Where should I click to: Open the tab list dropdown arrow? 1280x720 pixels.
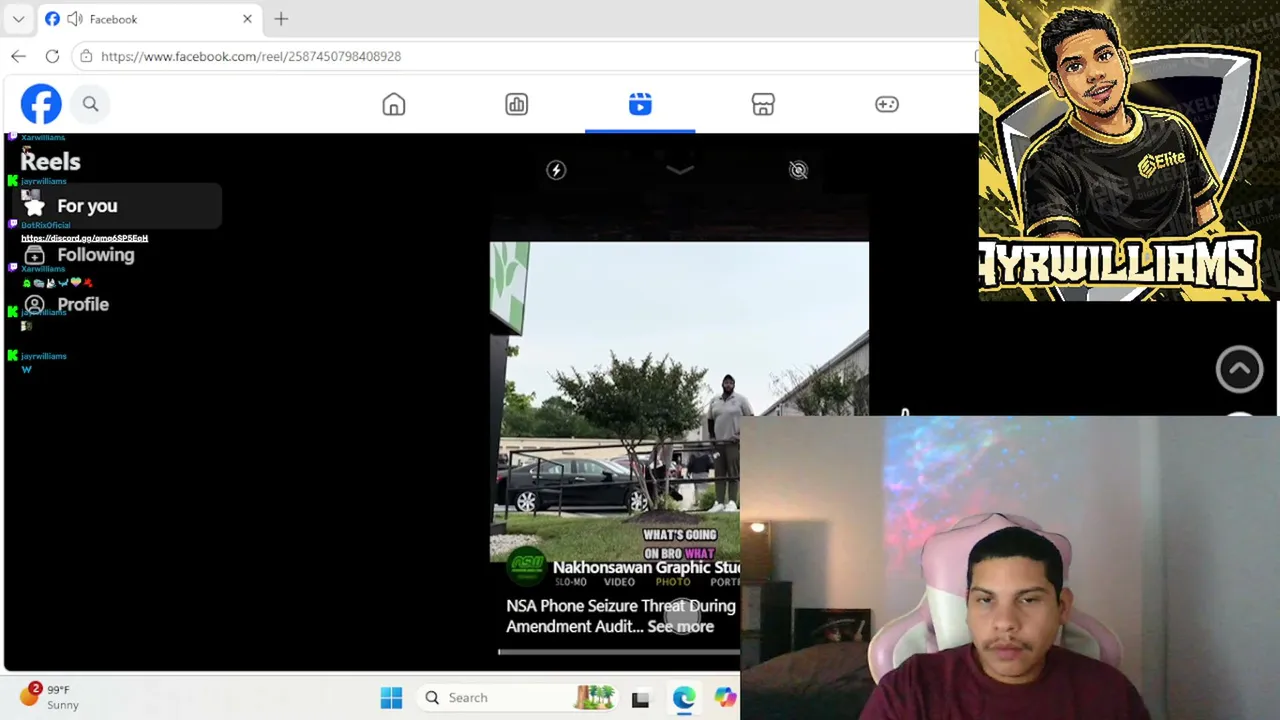coord(18,19)
